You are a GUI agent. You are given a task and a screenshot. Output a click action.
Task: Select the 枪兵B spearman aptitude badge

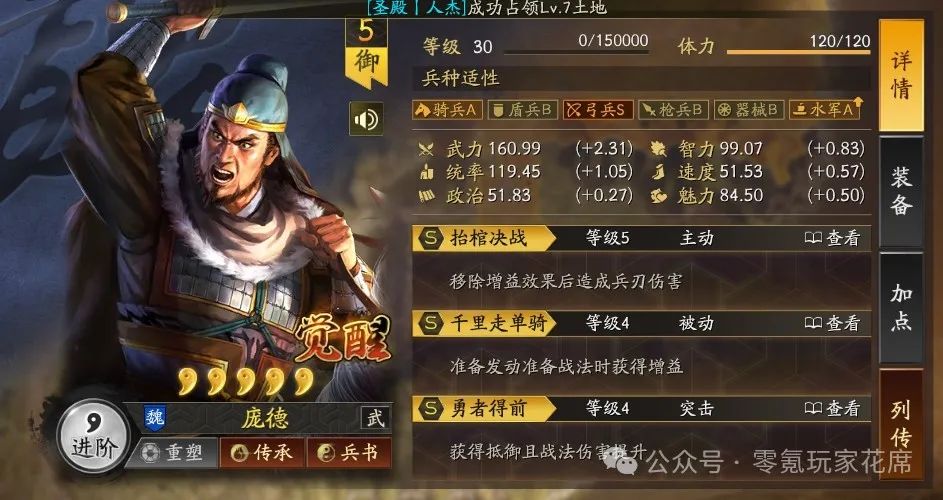pyautogui.click(x=674, y=110)
